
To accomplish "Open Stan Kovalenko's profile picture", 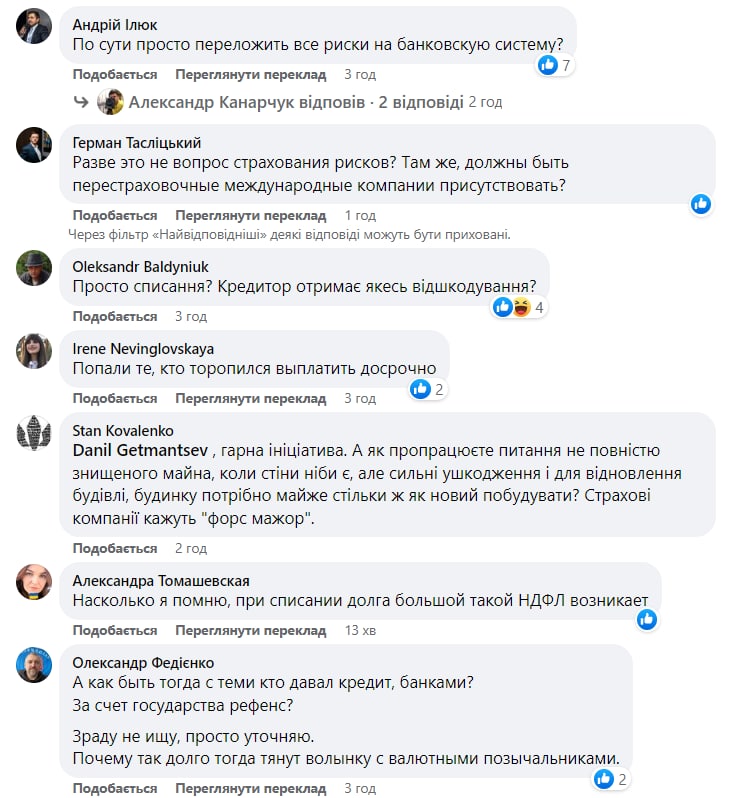I will click(34, 431).
